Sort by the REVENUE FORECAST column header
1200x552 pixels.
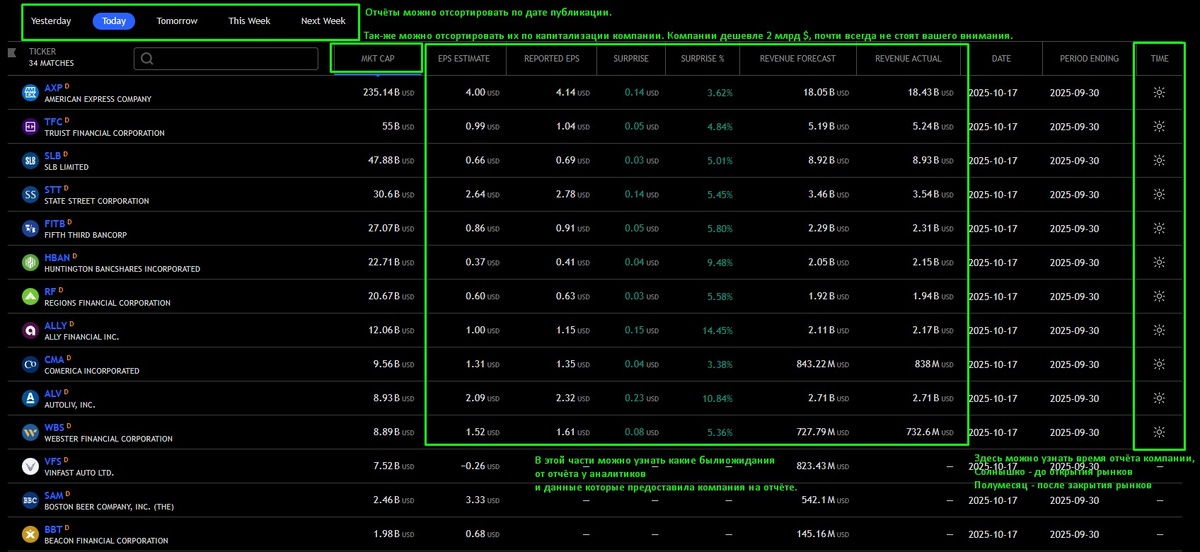coord(797,58)
